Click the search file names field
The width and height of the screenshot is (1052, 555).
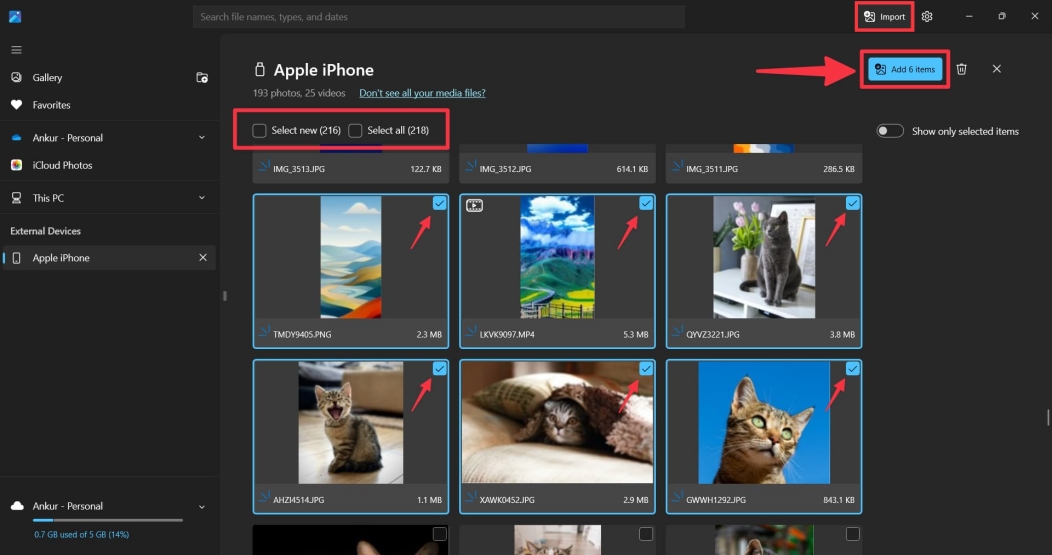[439, 17]
